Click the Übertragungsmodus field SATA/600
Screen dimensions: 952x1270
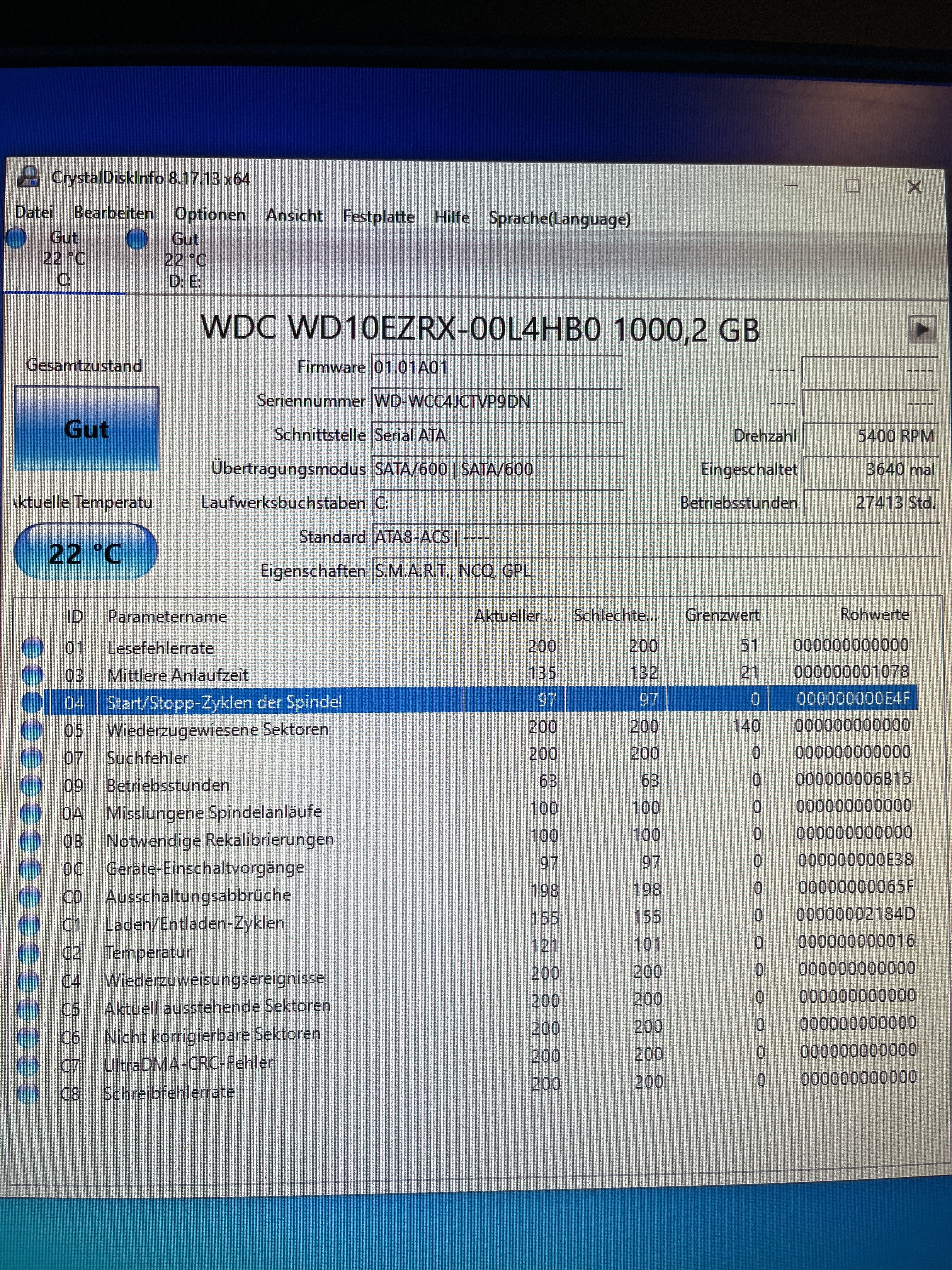point(497,469)
